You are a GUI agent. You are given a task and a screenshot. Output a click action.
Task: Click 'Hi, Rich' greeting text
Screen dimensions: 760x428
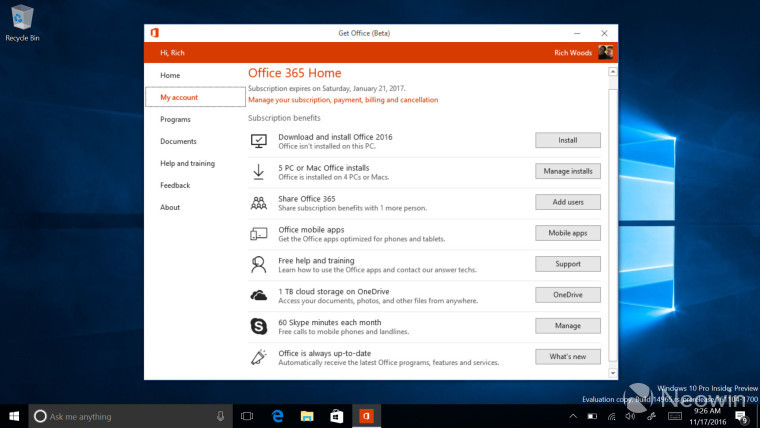pyautogui.click(x=173, y=52)
